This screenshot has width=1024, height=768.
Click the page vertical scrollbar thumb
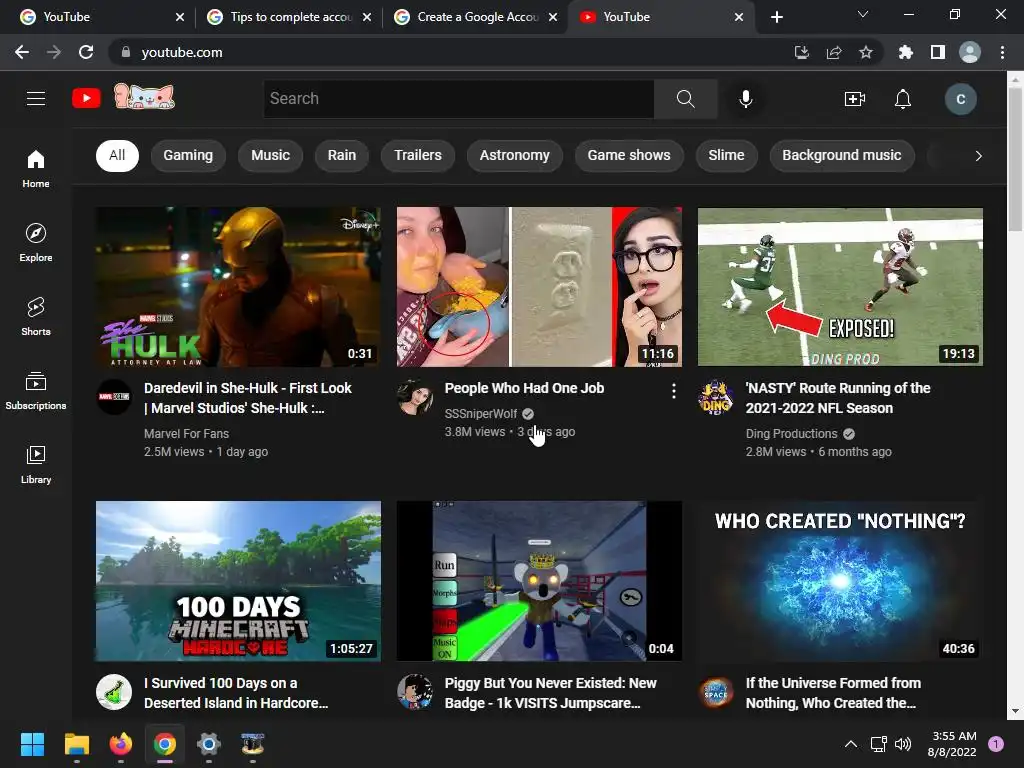1015,159
